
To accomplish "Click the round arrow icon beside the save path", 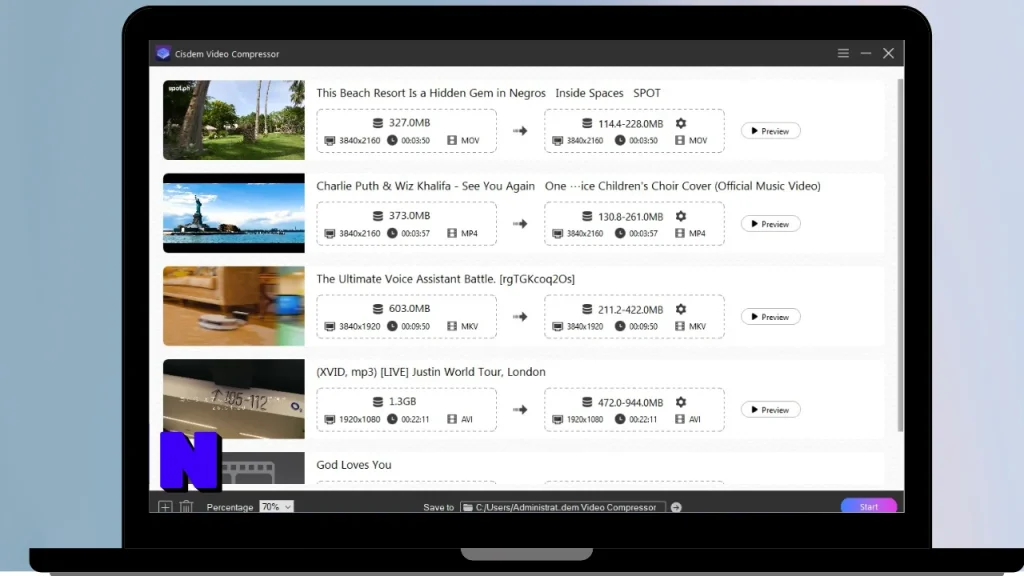I will [x=676, y=507].
